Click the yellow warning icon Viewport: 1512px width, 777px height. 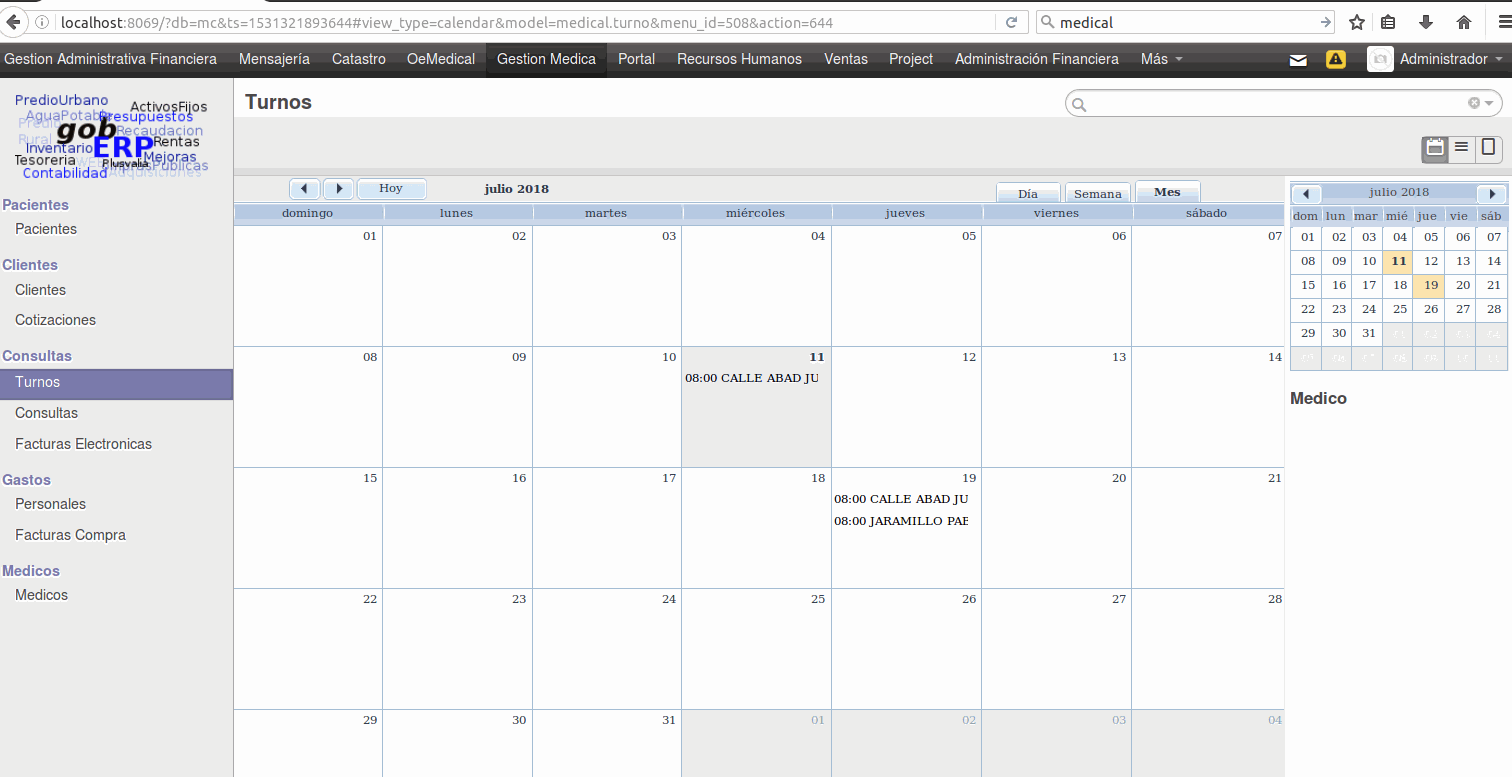[x=1336, y=59]
